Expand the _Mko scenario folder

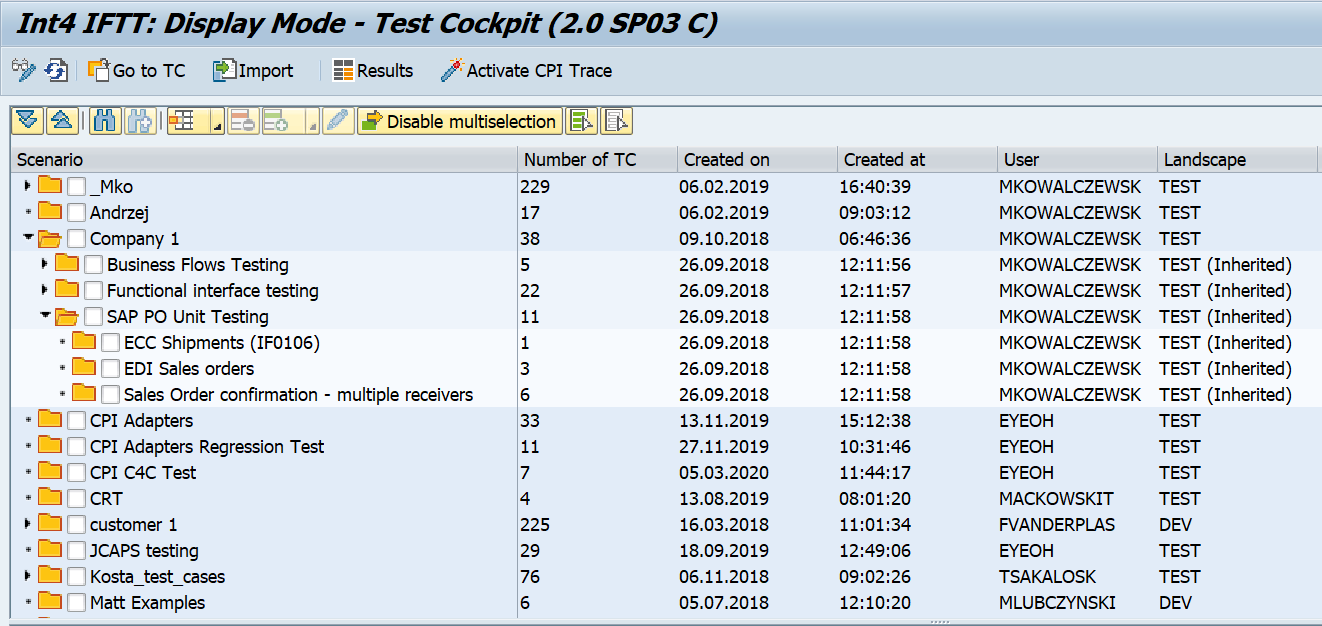point(27,186)
